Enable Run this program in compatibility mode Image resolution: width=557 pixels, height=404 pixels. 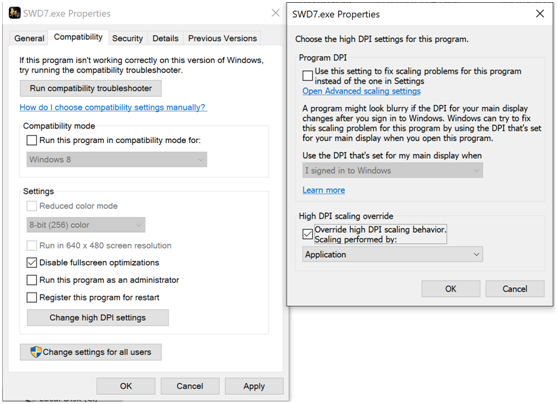[x=32, y=140]
